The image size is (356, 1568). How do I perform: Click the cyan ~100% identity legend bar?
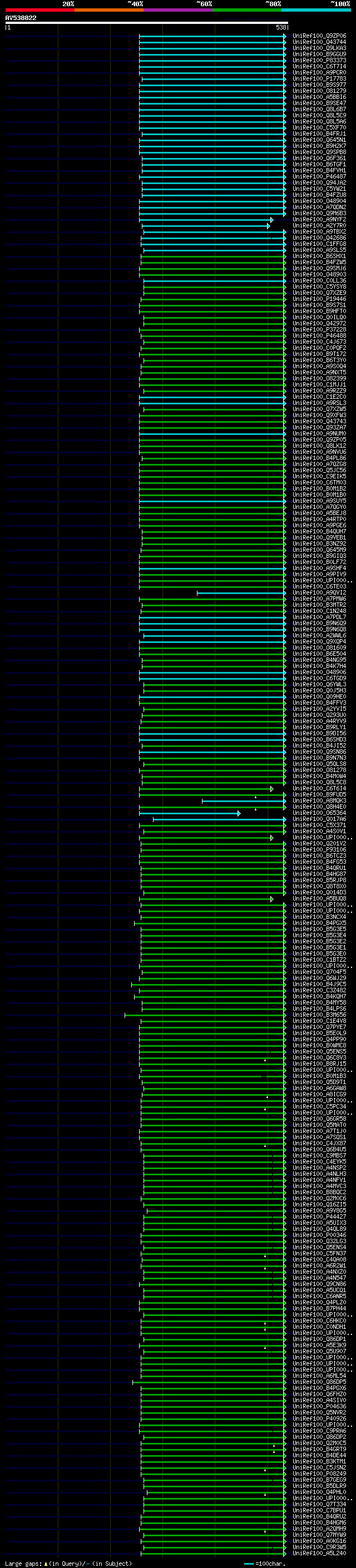coord(316,10)
